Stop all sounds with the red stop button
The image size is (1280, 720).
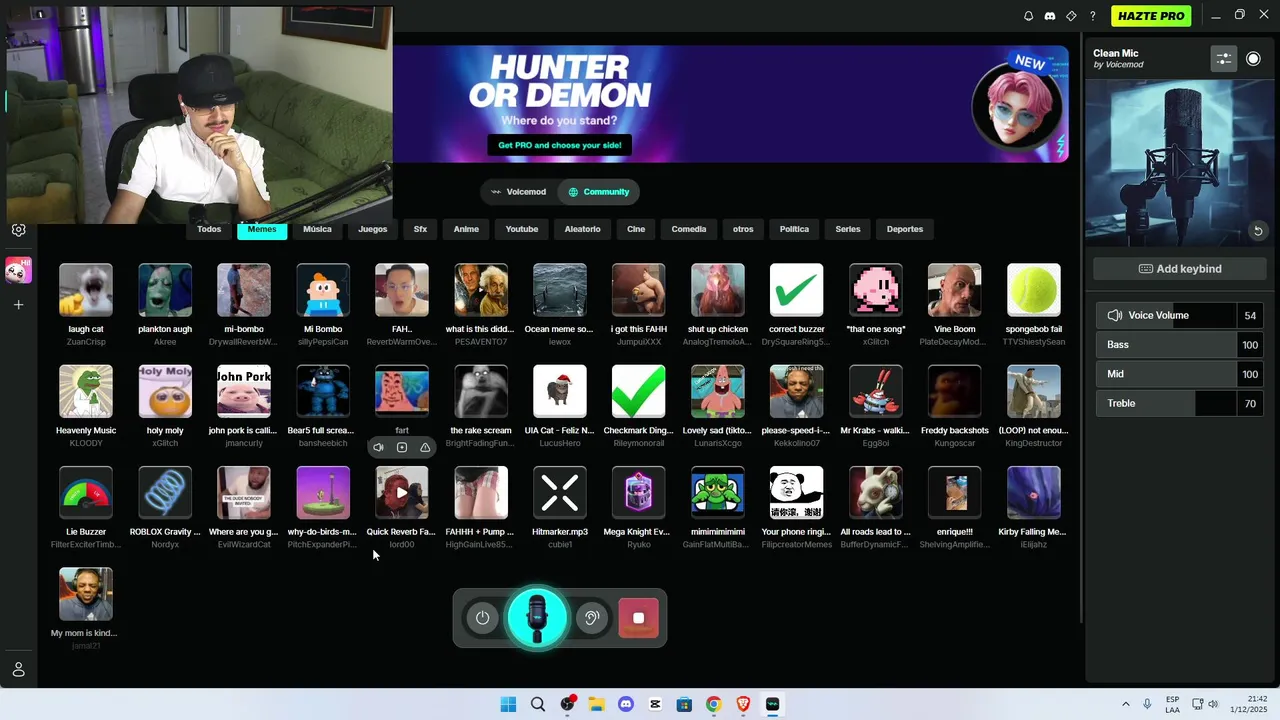click(639, 618)
